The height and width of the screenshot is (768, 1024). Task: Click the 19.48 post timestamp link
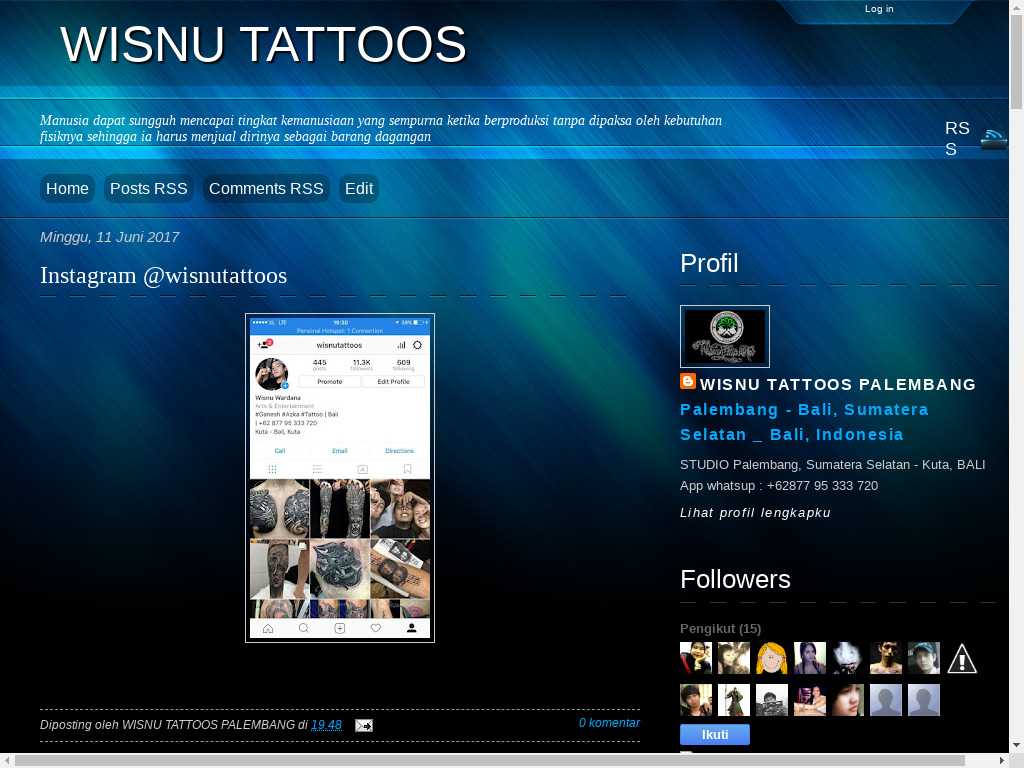point(327,725)
